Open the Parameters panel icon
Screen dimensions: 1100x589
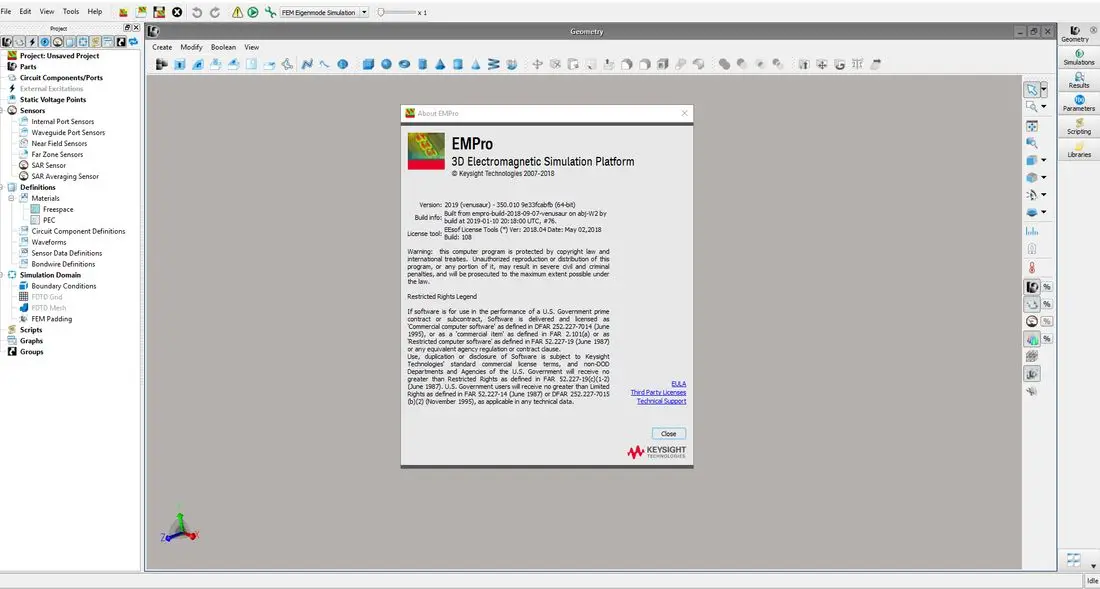click(x=1079, y=104)
